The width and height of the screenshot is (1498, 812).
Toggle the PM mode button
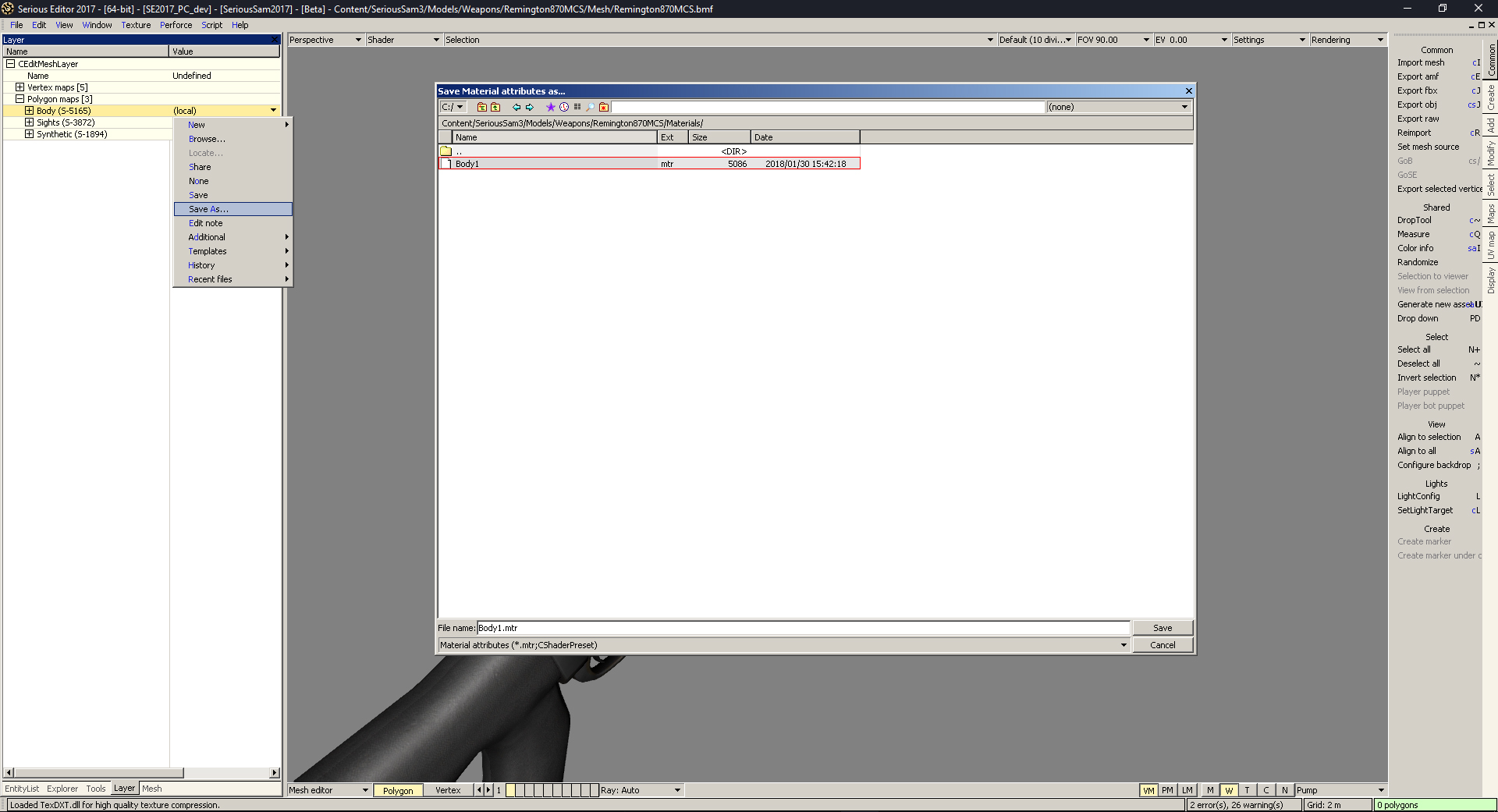tap(1167, 790)
